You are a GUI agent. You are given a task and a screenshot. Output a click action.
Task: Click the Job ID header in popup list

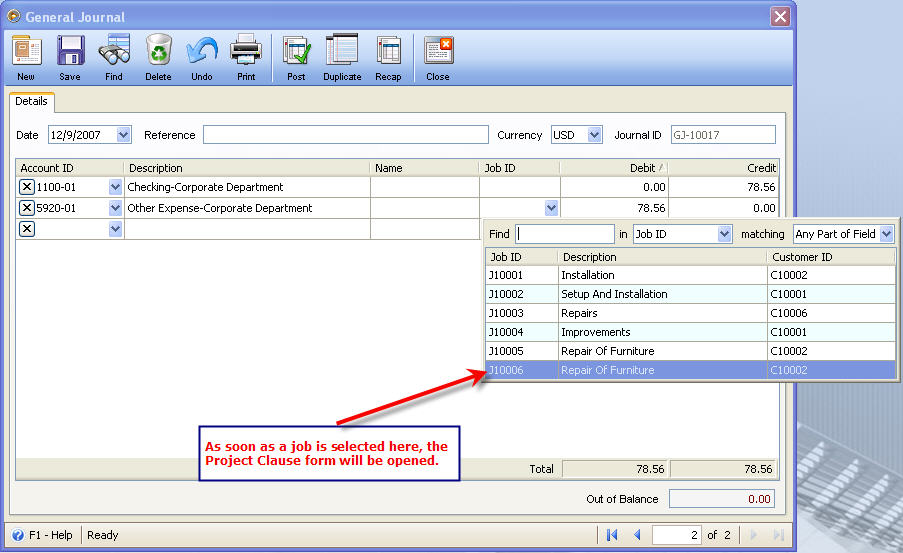click(522, 257)
